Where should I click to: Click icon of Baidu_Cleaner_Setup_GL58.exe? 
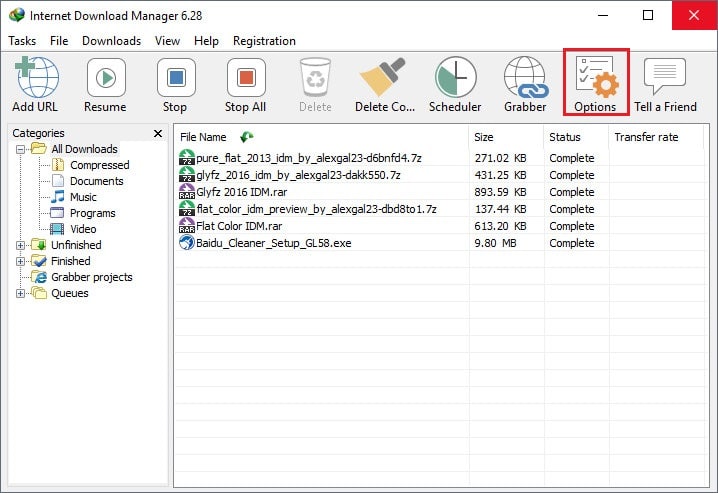(186, 243)
